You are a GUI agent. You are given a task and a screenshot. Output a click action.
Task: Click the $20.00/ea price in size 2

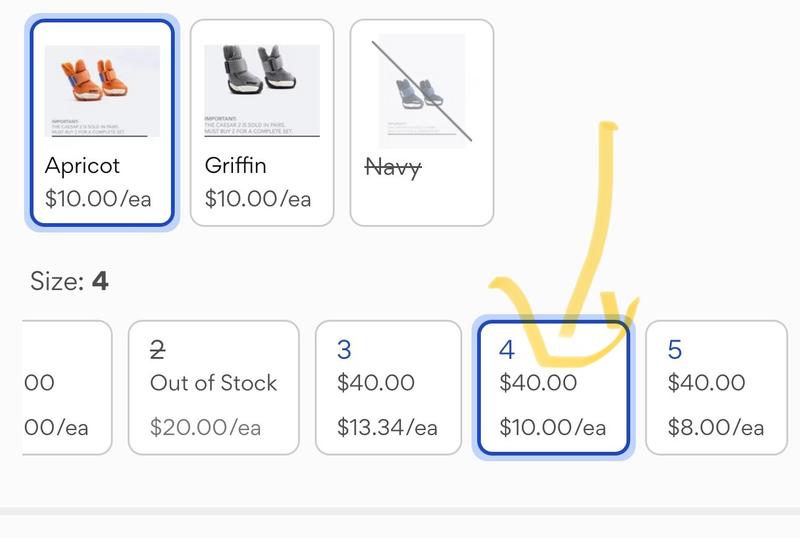click(x=205, y=428)
